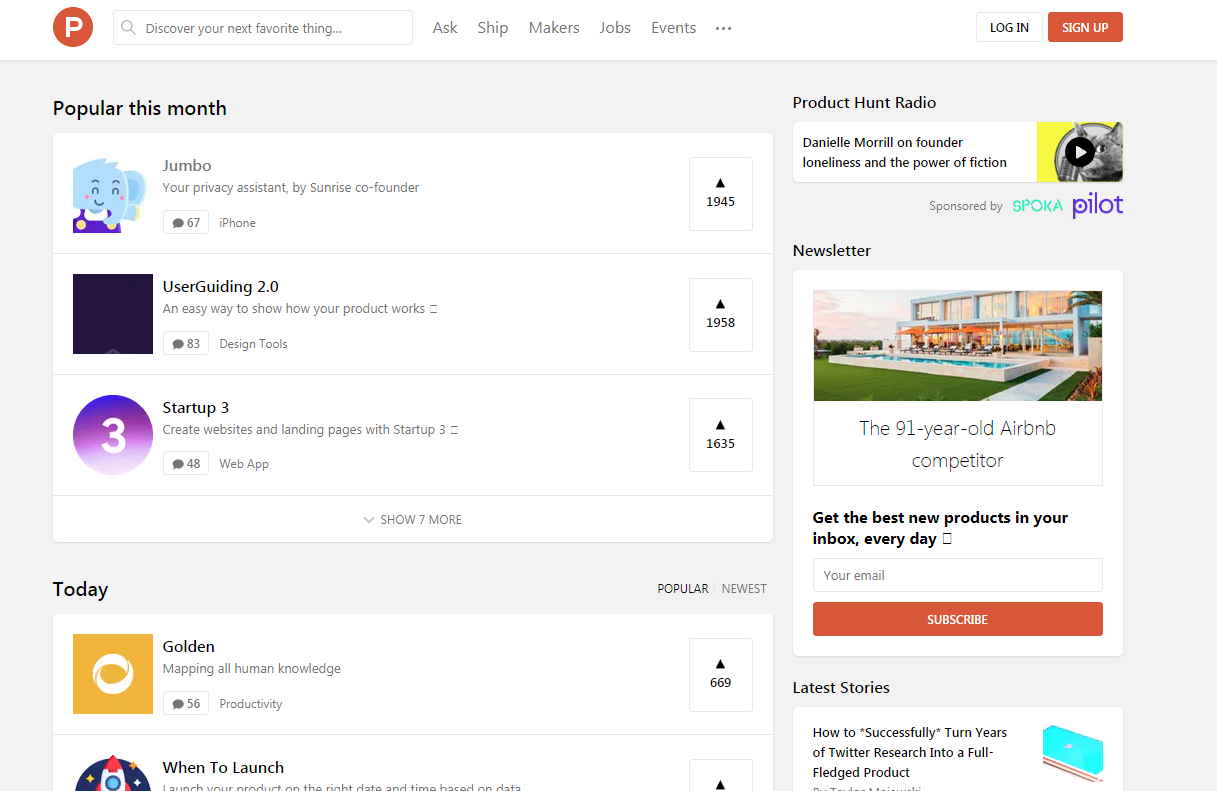
Task: Open the Jobs menu item
Action: 615,28
